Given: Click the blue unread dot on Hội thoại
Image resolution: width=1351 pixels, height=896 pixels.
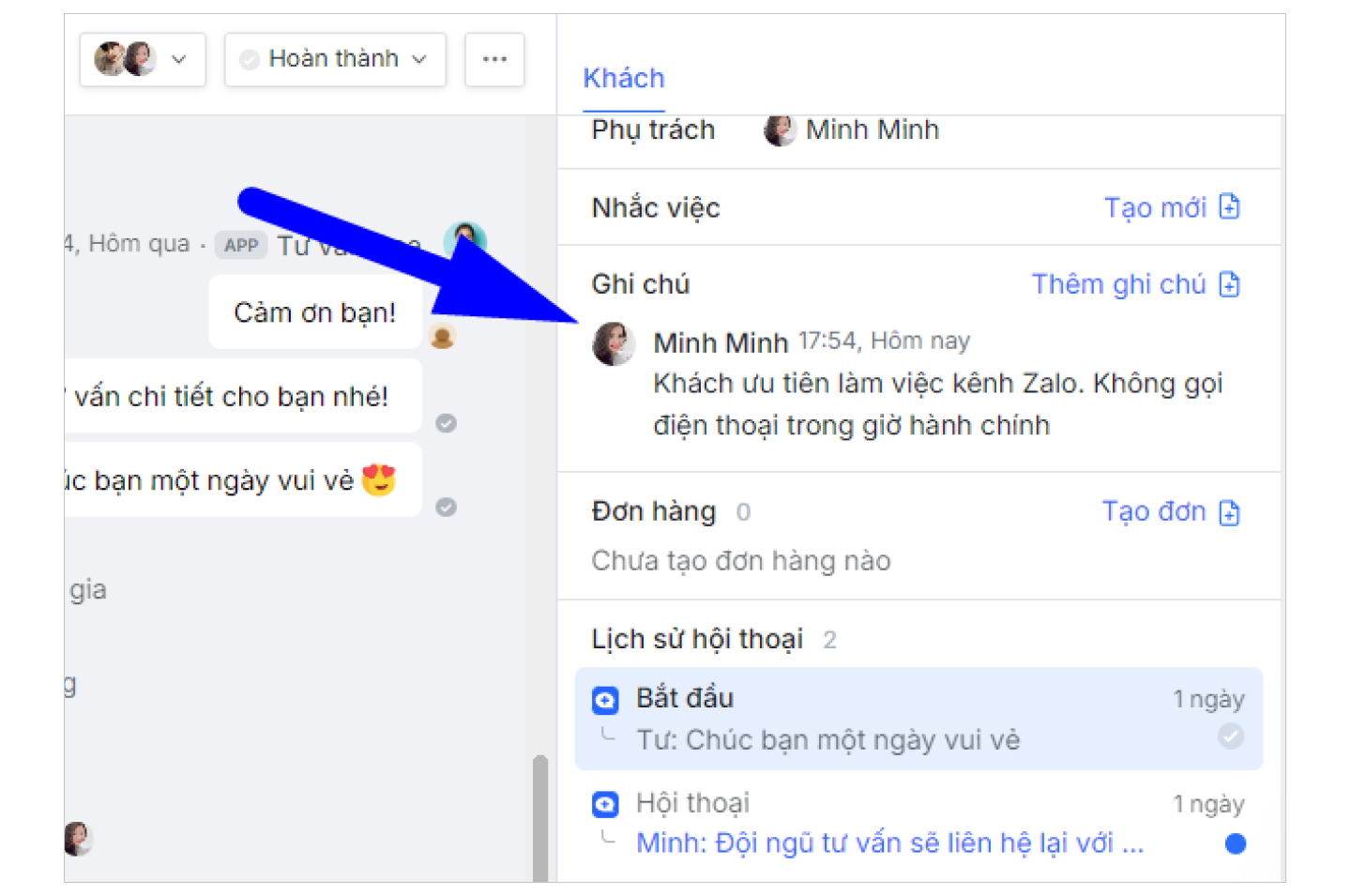Looking at the screenshot, I should (x=1236, y=843).
